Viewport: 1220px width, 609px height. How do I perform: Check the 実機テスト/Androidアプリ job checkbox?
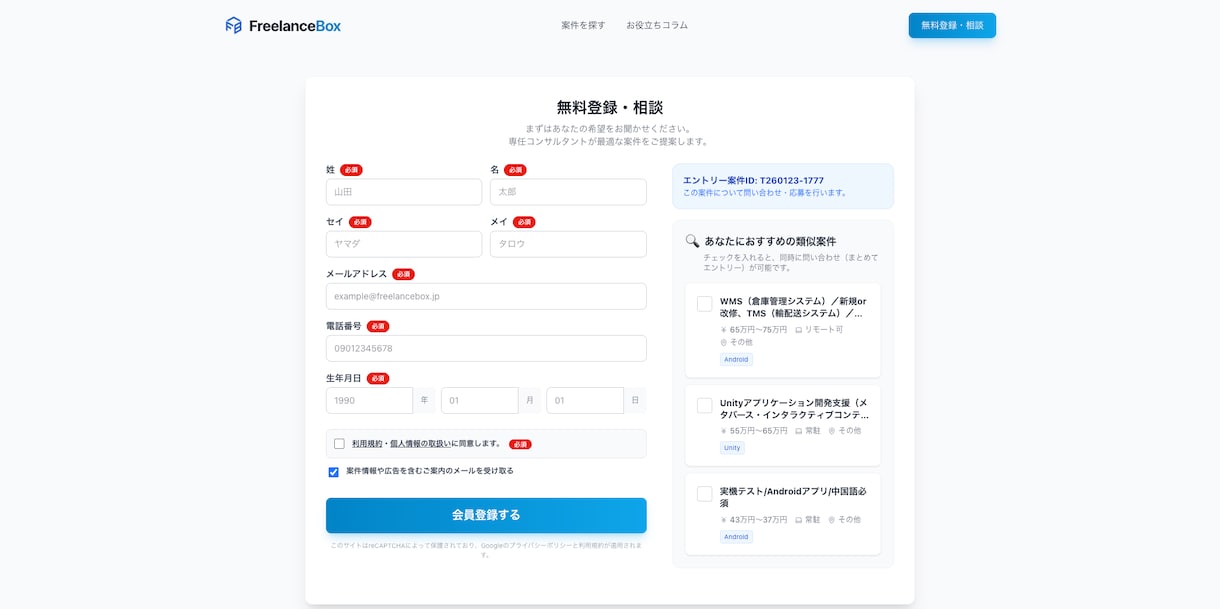pyautogui.click(x=704, y=493)
